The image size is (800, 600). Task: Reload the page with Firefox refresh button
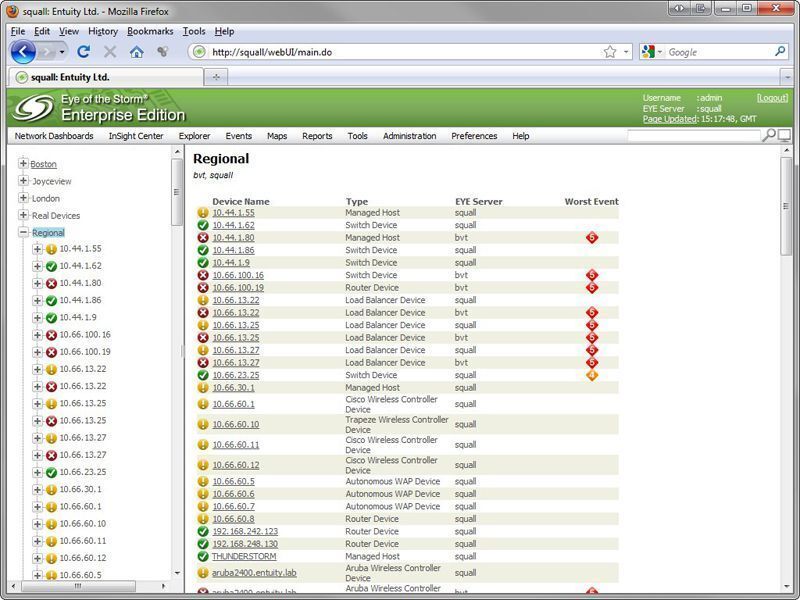pyautogui.click(x=84, y=52)
